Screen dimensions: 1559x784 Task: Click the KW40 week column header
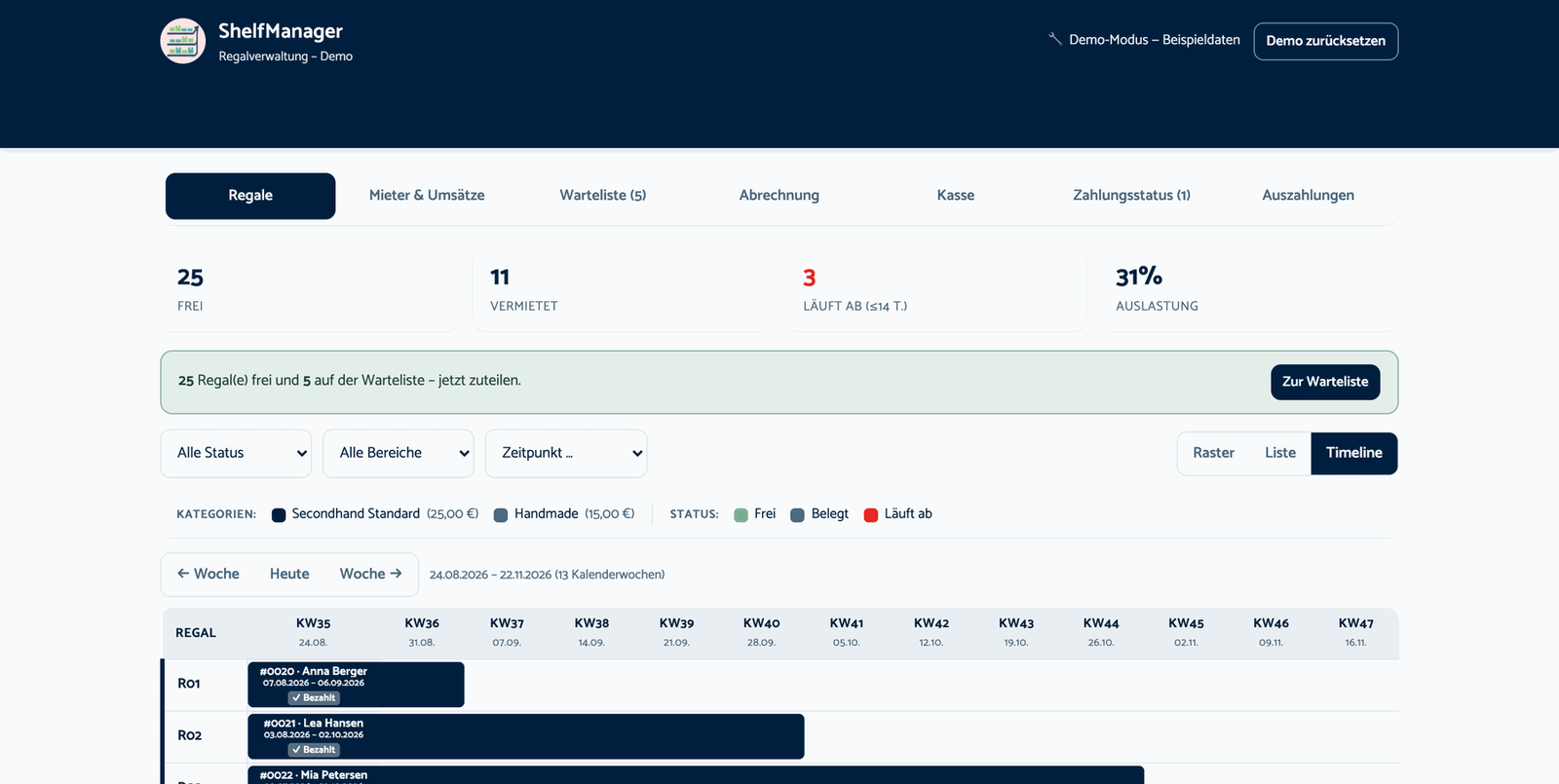click(761, 632)
